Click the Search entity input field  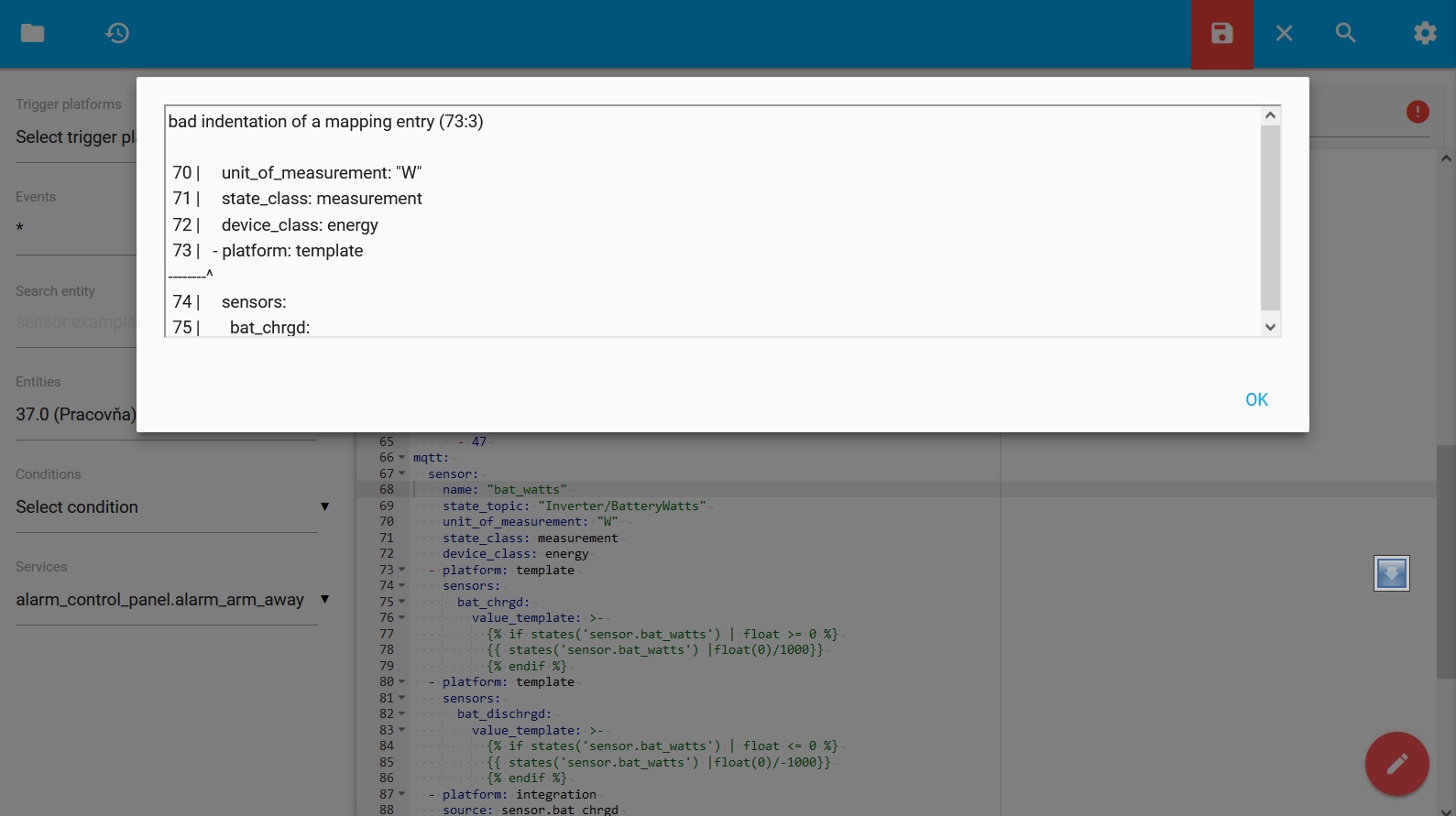[76, 322]
